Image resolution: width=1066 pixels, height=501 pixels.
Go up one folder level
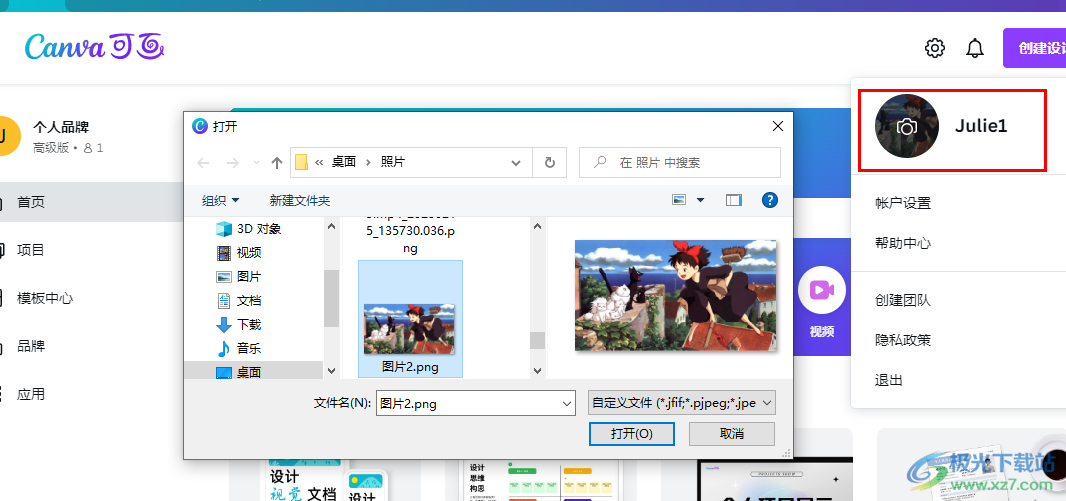click(x=277, y=162)
